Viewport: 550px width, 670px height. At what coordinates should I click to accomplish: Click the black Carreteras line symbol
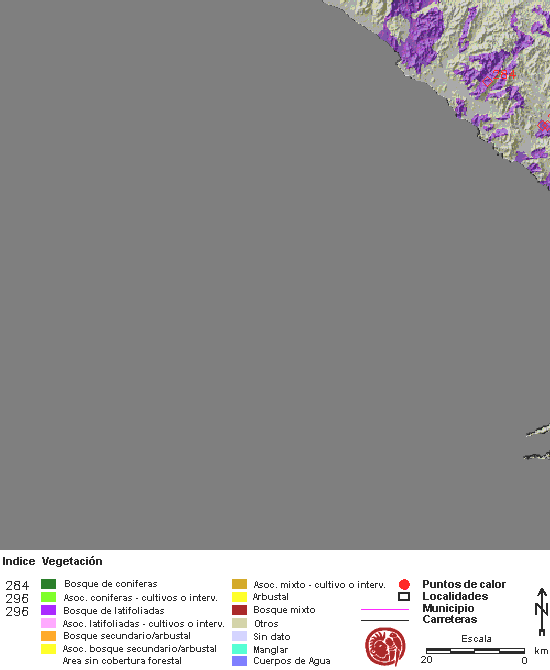[x=385, y=620]
